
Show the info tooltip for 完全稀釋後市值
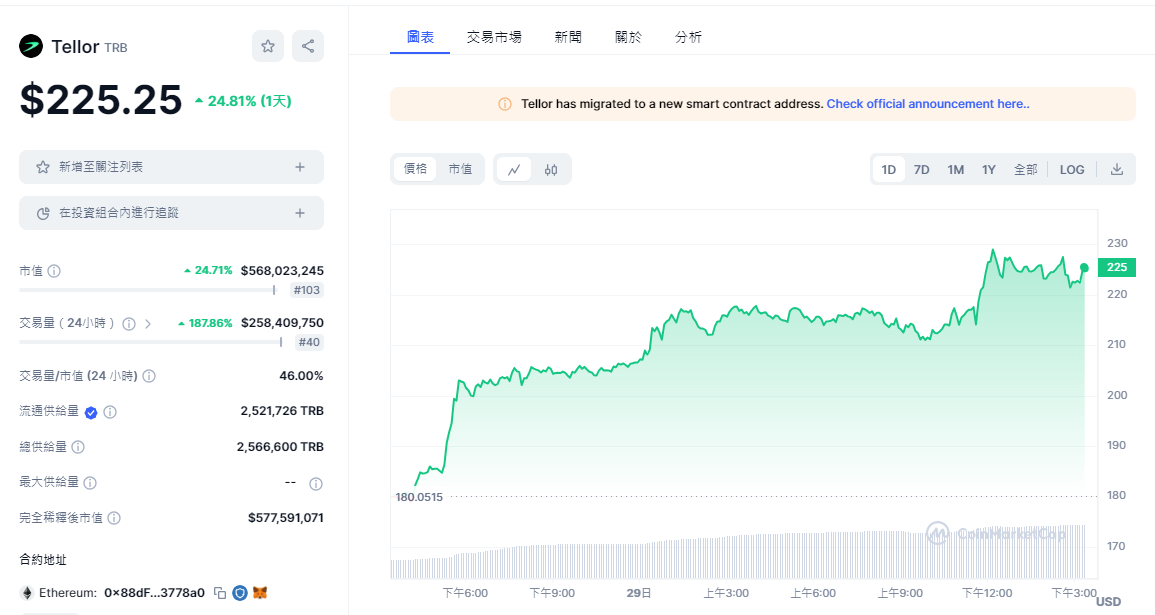point(114,519)
